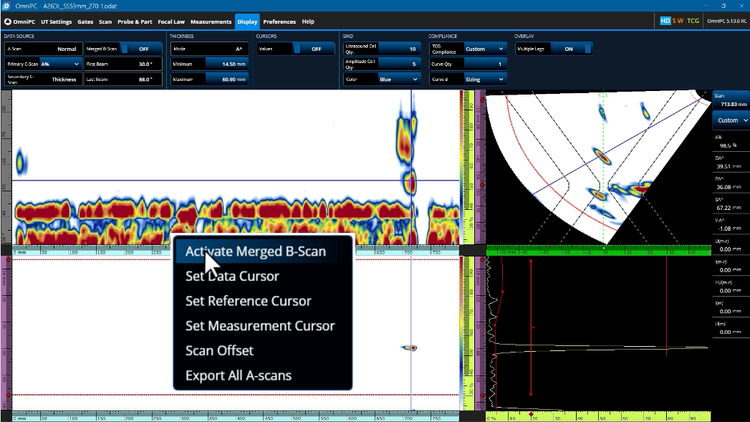The height and width of the screenshot is (422, 750).
Task: Open the TCG Compliance dropdown
Action: pyautogui.click(x=487, y=48)
